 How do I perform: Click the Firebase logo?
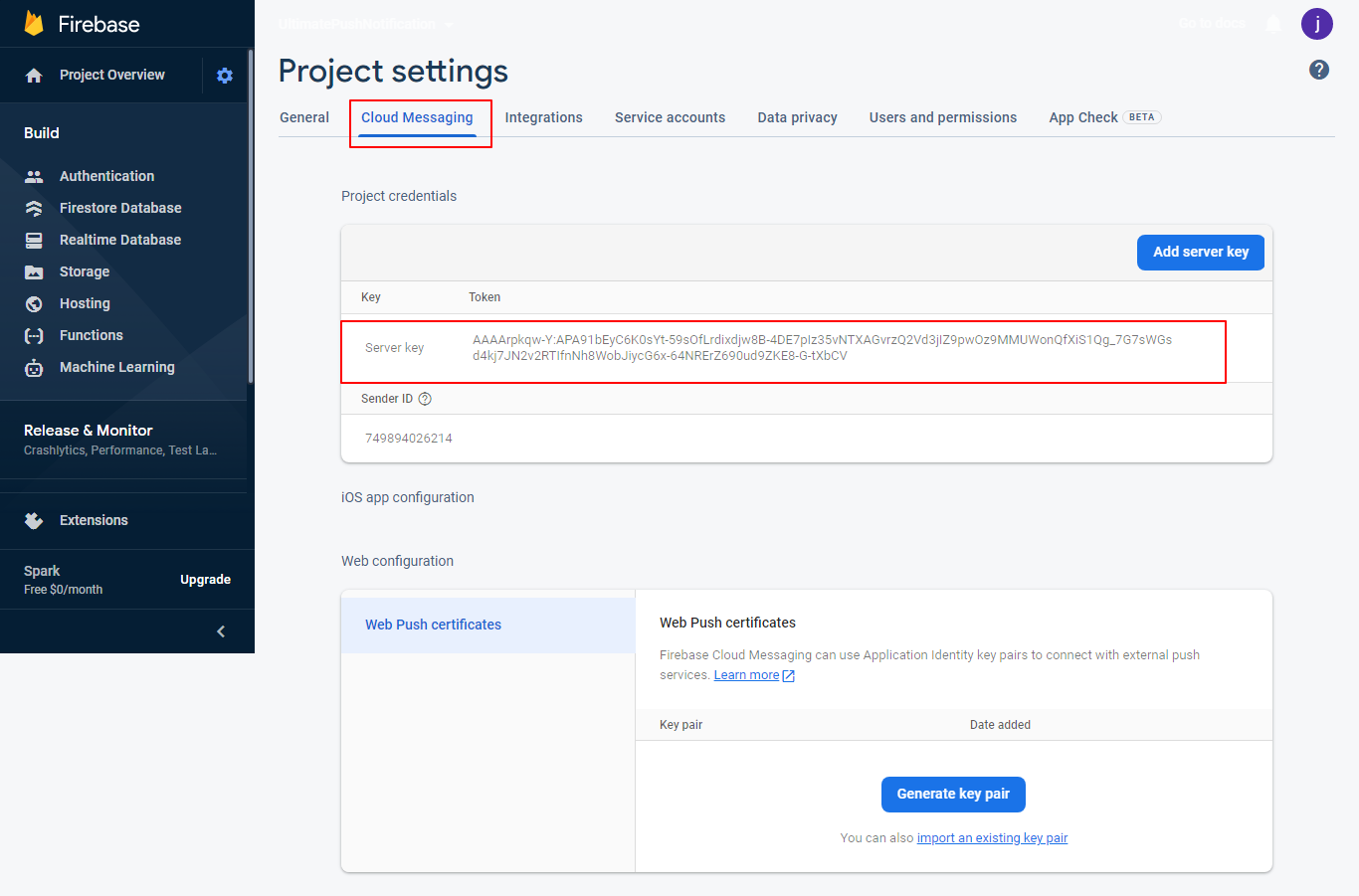click(82, 24)
